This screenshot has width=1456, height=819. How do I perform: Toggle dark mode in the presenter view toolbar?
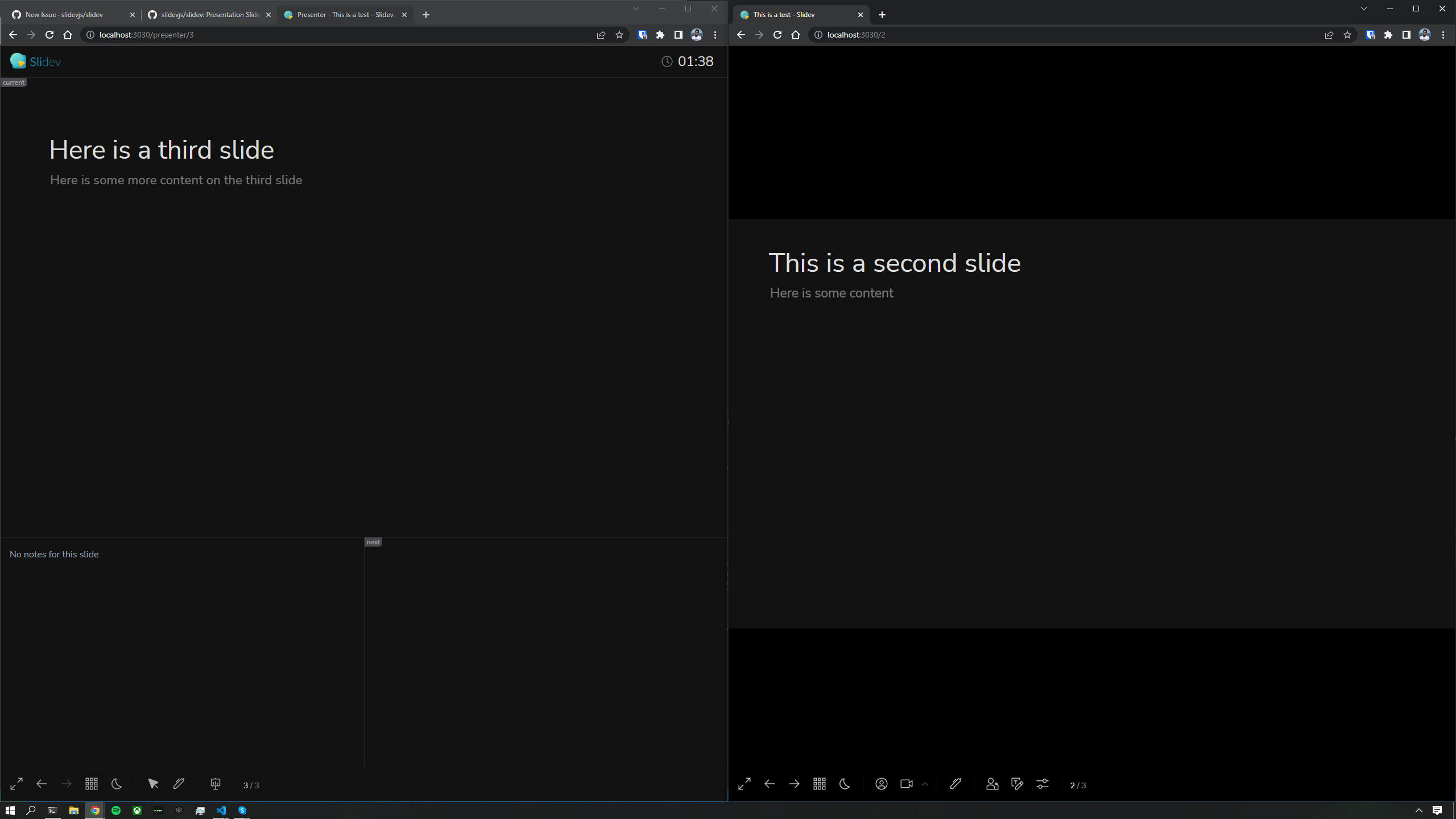coord(116,784)
